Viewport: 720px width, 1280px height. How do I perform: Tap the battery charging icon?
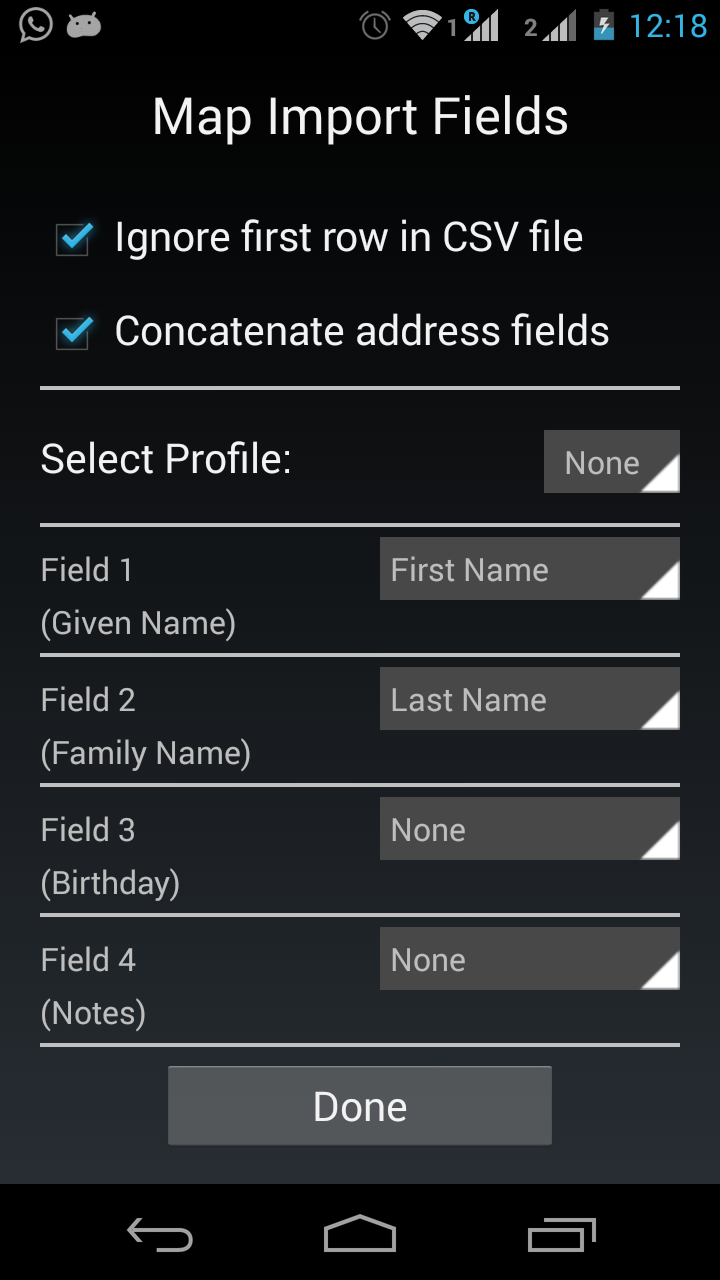pos(603,25)
